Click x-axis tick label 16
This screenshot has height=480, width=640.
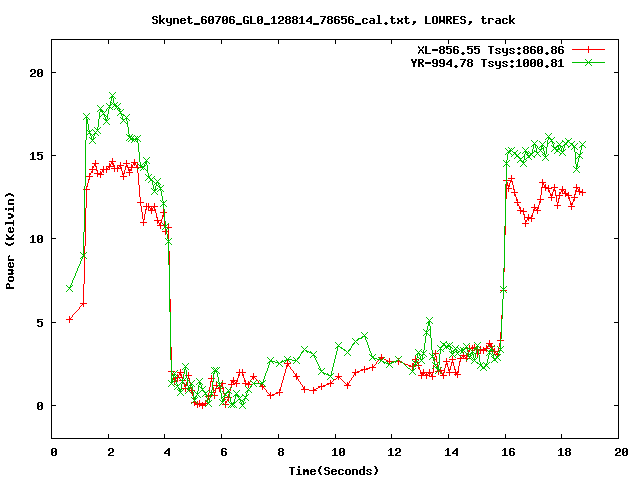coord(508,452)
